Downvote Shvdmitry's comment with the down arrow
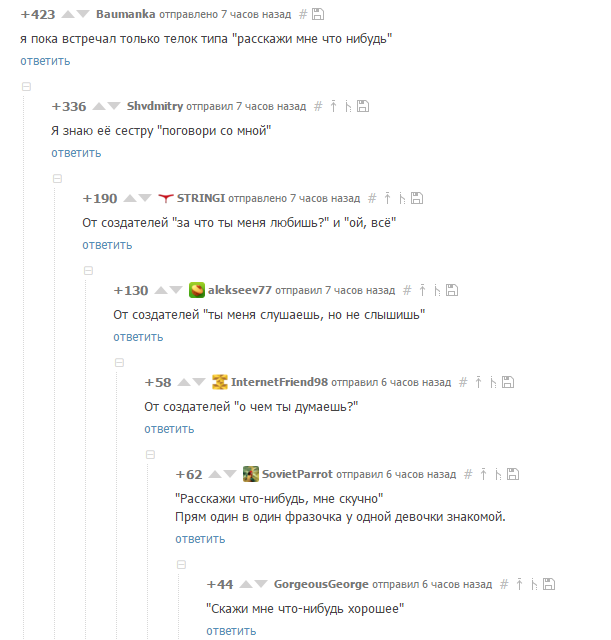 click(x=114, y=106)
